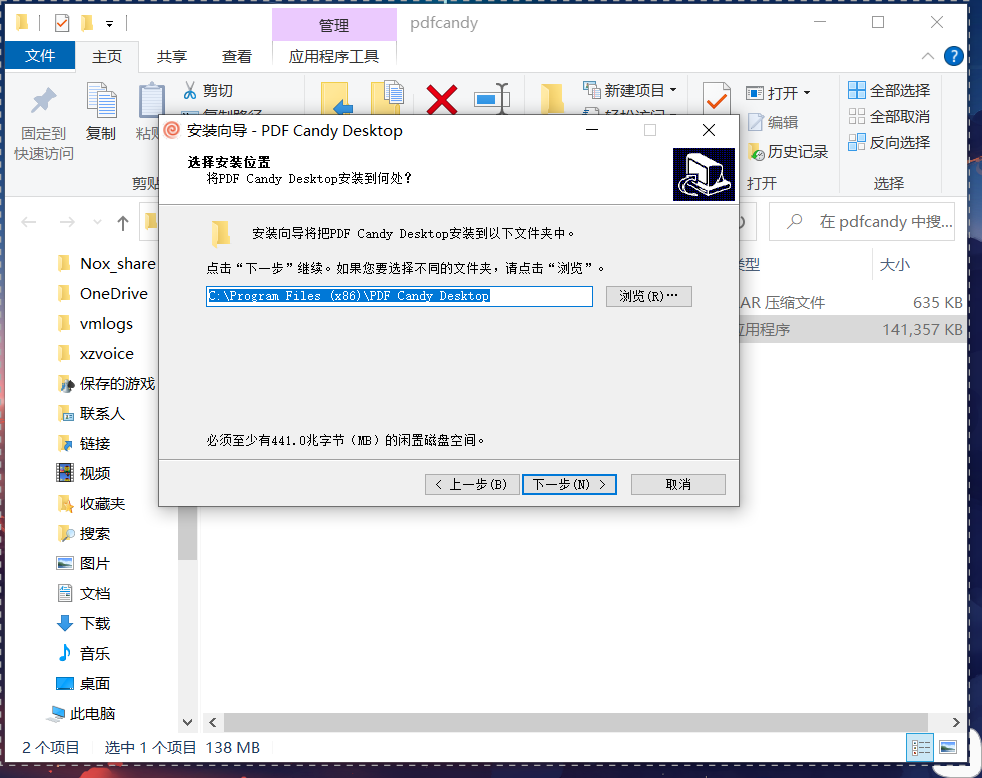This screenshot has height=778, width=982.
Task: Click the Explorer forward navigation arrow
Action: click(x=67, y=222)
